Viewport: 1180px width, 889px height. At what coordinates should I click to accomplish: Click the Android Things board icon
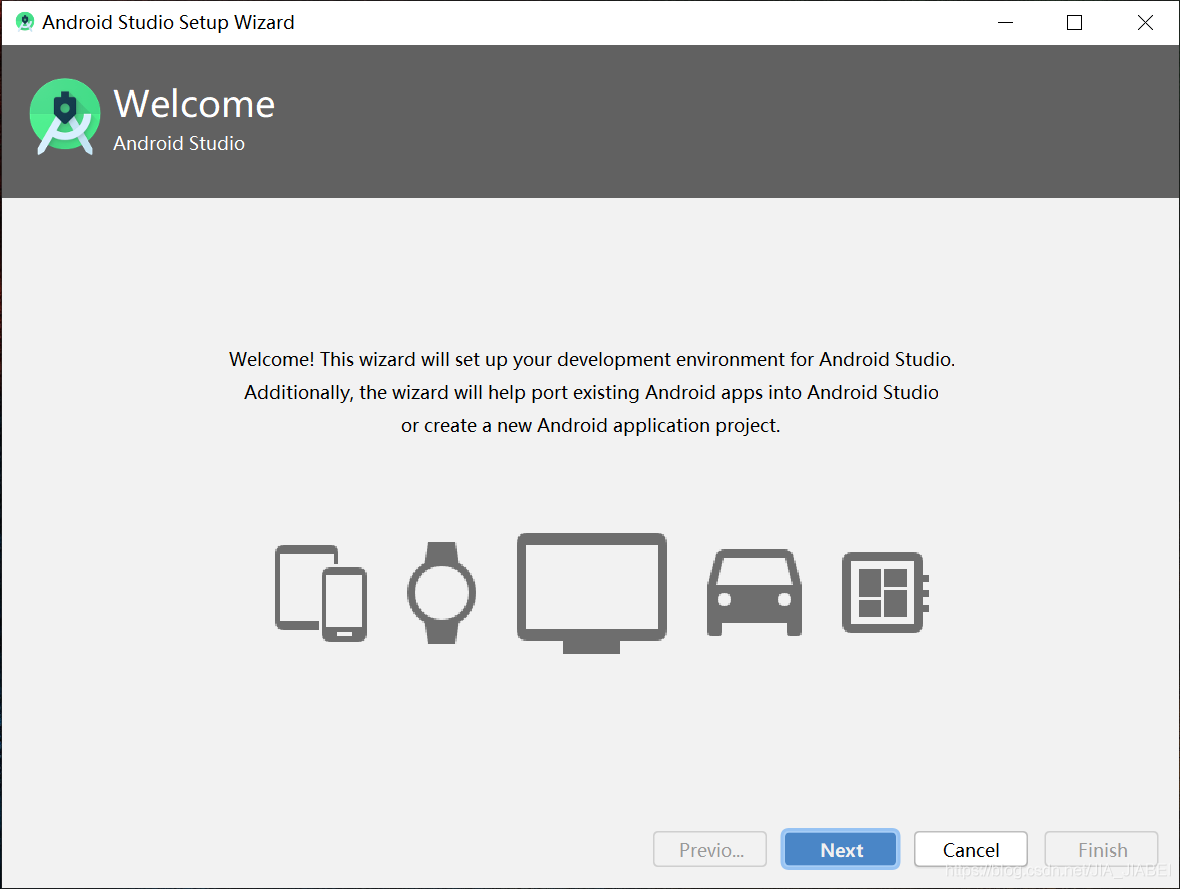886,592
